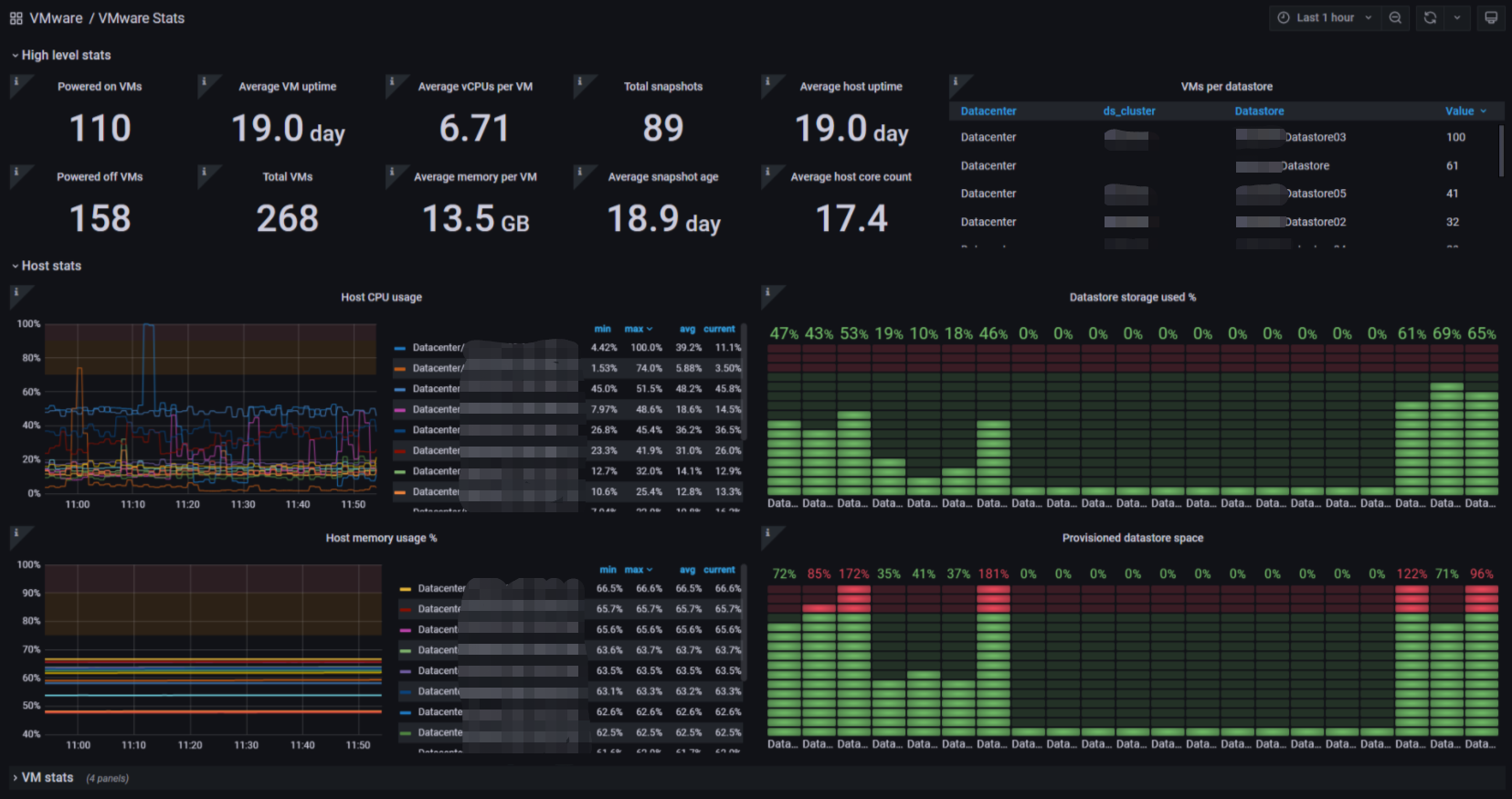Click the info icon on Average host core count panel

[767, 172]
